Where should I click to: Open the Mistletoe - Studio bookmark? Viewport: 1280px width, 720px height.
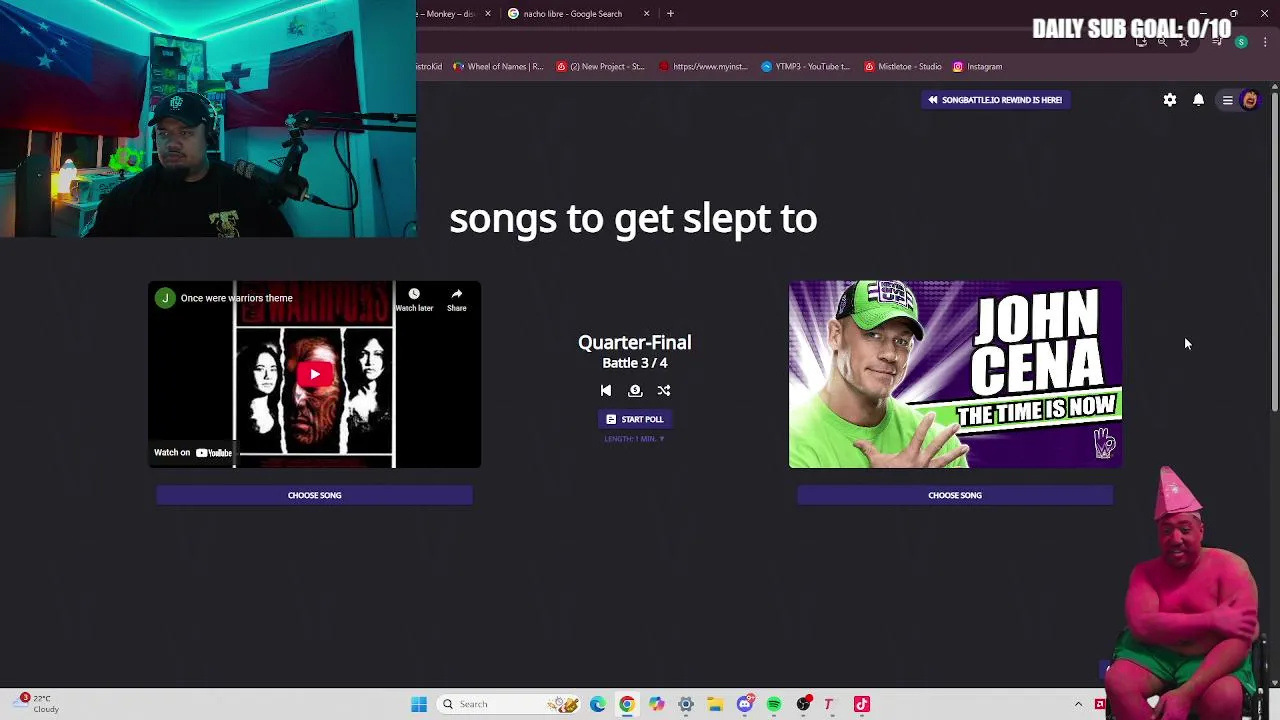tap(903, 67)
